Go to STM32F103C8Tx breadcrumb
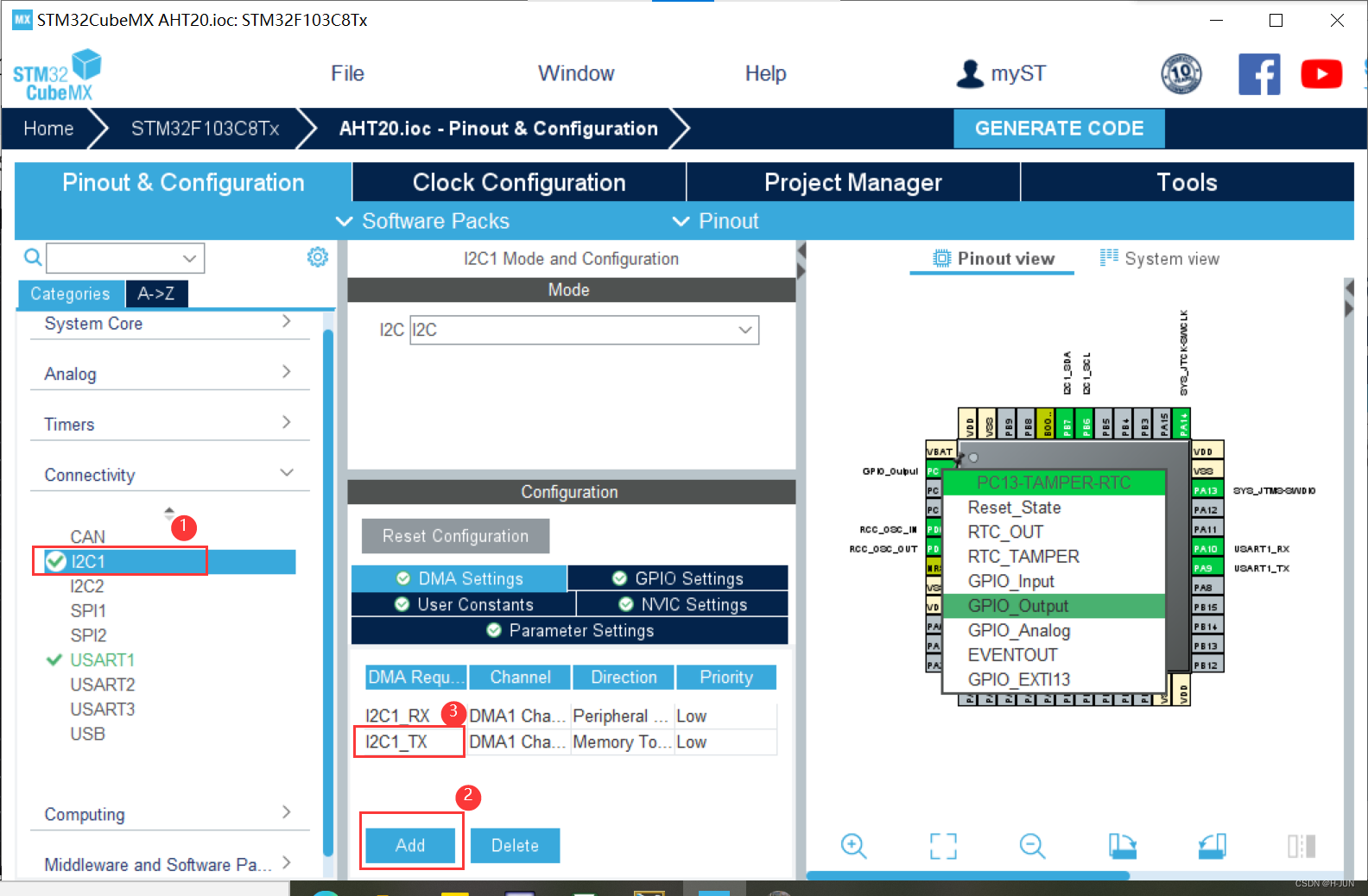The height and width of the screenshot is (896, 1368). tap(205, 129)
